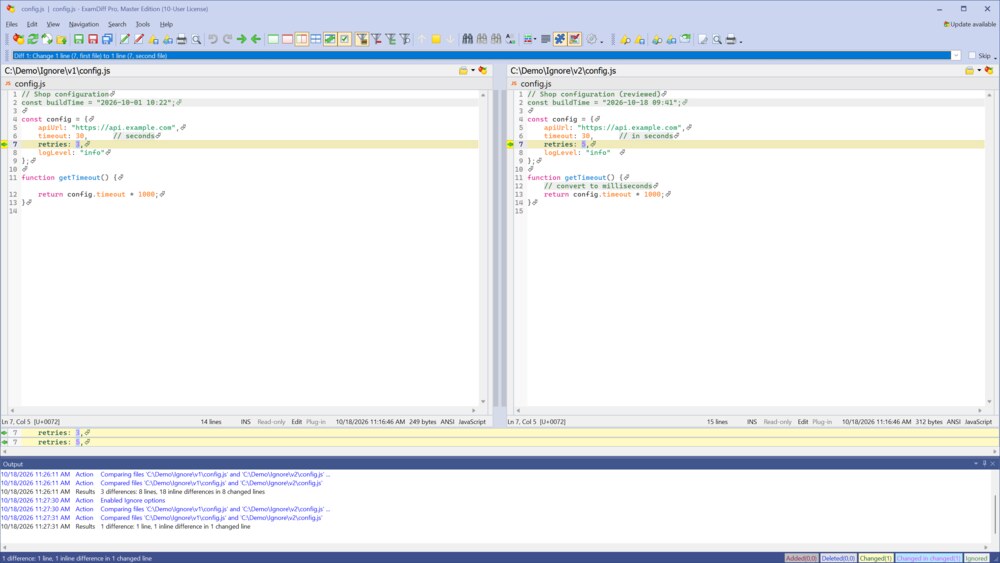Save the first file with green disk icon
The height and width of the screenshot is (563, 1000).
click(78, 40)
